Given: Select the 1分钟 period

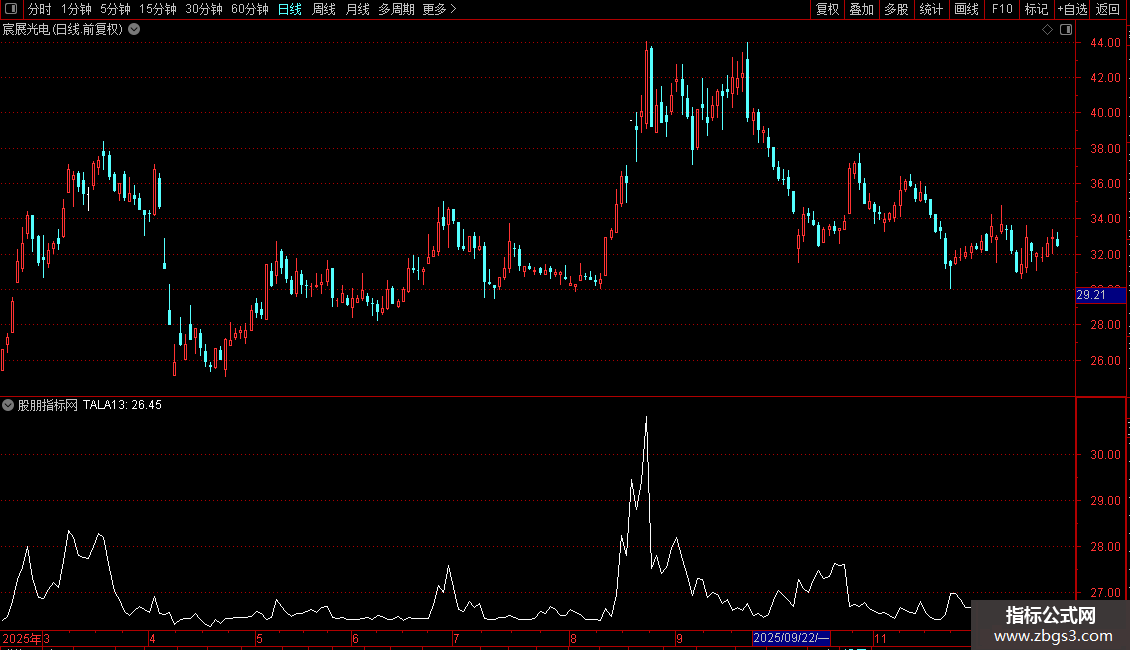Looking at the screenshot, I should 76,9.
